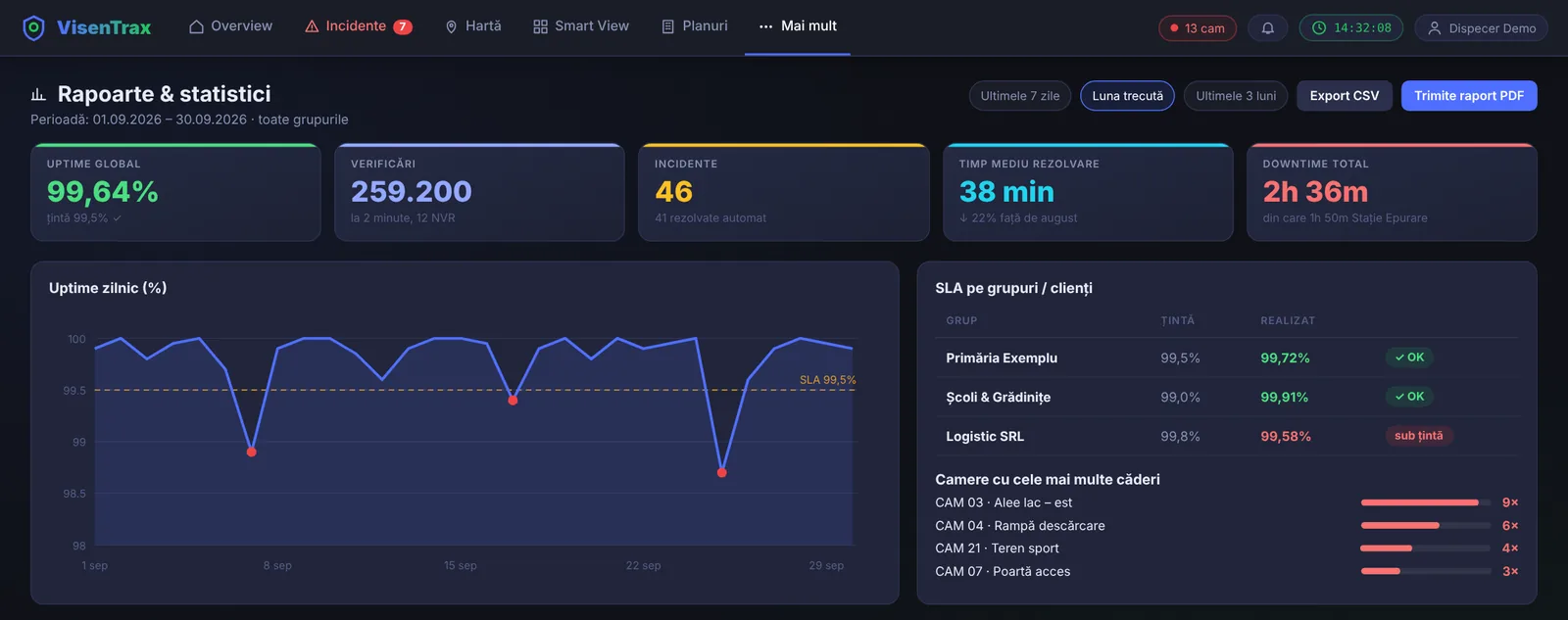This screenshot has width=1568, height=620.
Task: Click the Smart View grid icon
Action: point(540,26)
